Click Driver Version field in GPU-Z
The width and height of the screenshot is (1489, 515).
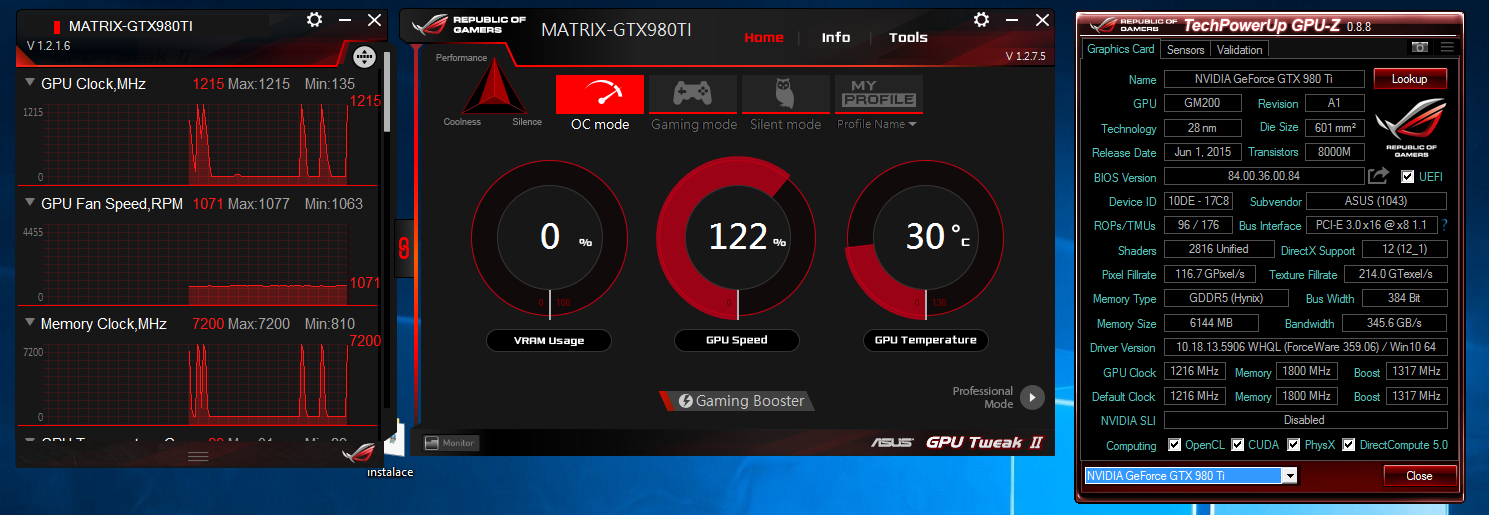pos(1305,347)
